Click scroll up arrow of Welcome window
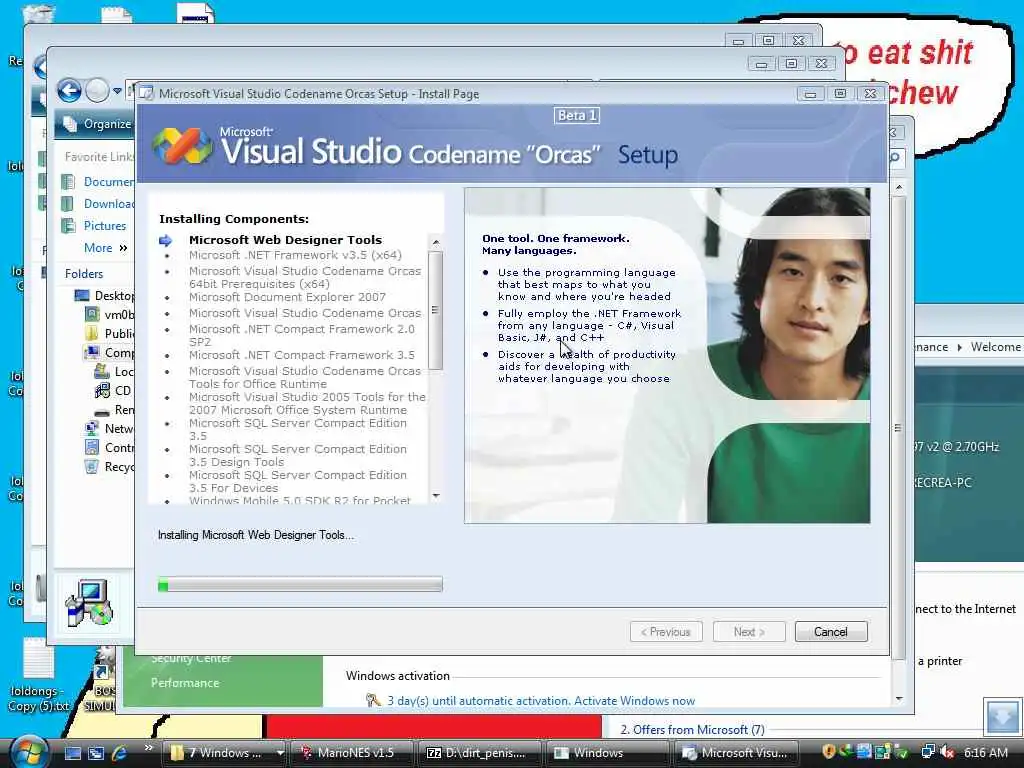Image resolution: width=1024 pixels, height=768 pixels. 899,187
